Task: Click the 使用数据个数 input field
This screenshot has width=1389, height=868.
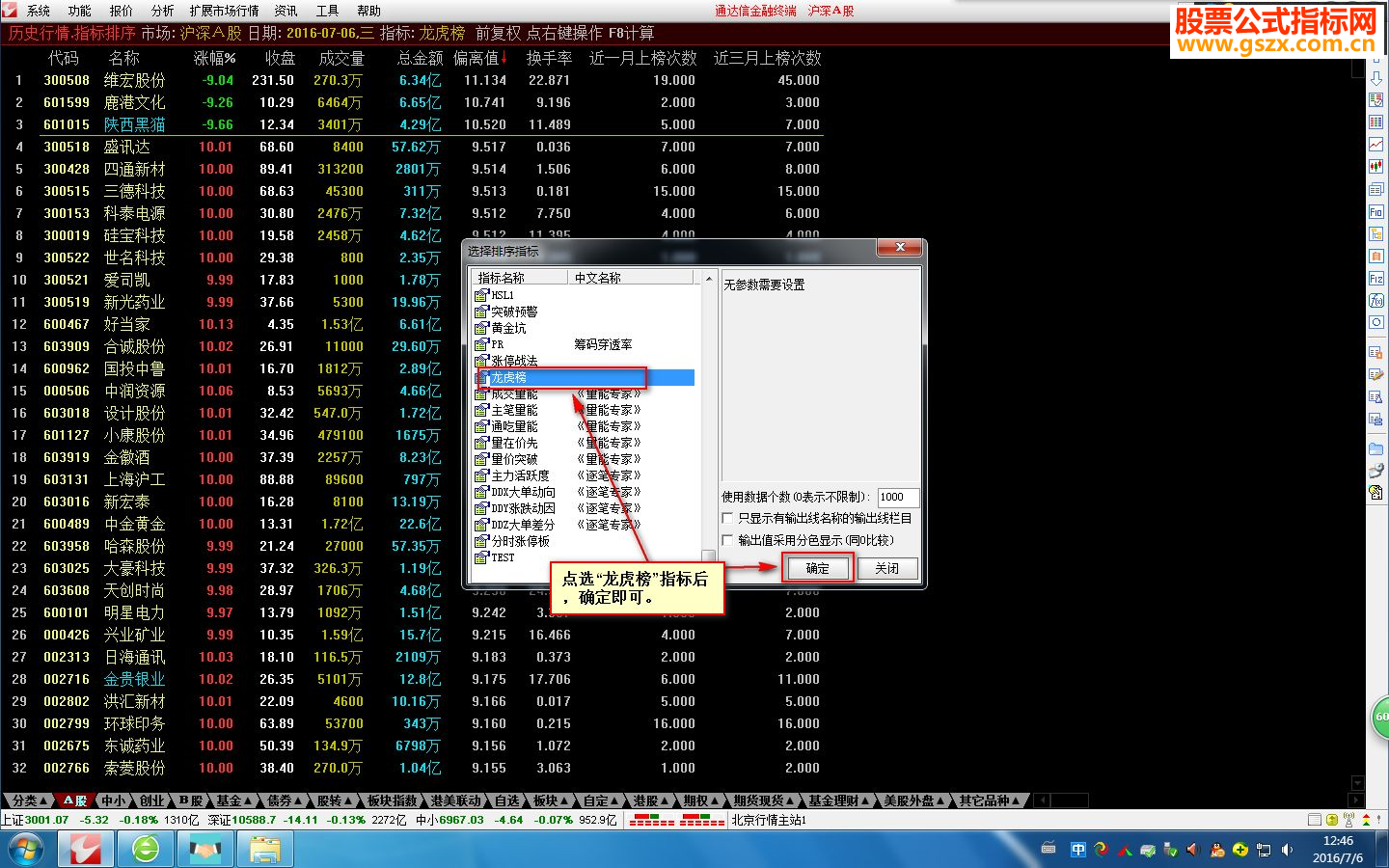Action: point(897,497)
